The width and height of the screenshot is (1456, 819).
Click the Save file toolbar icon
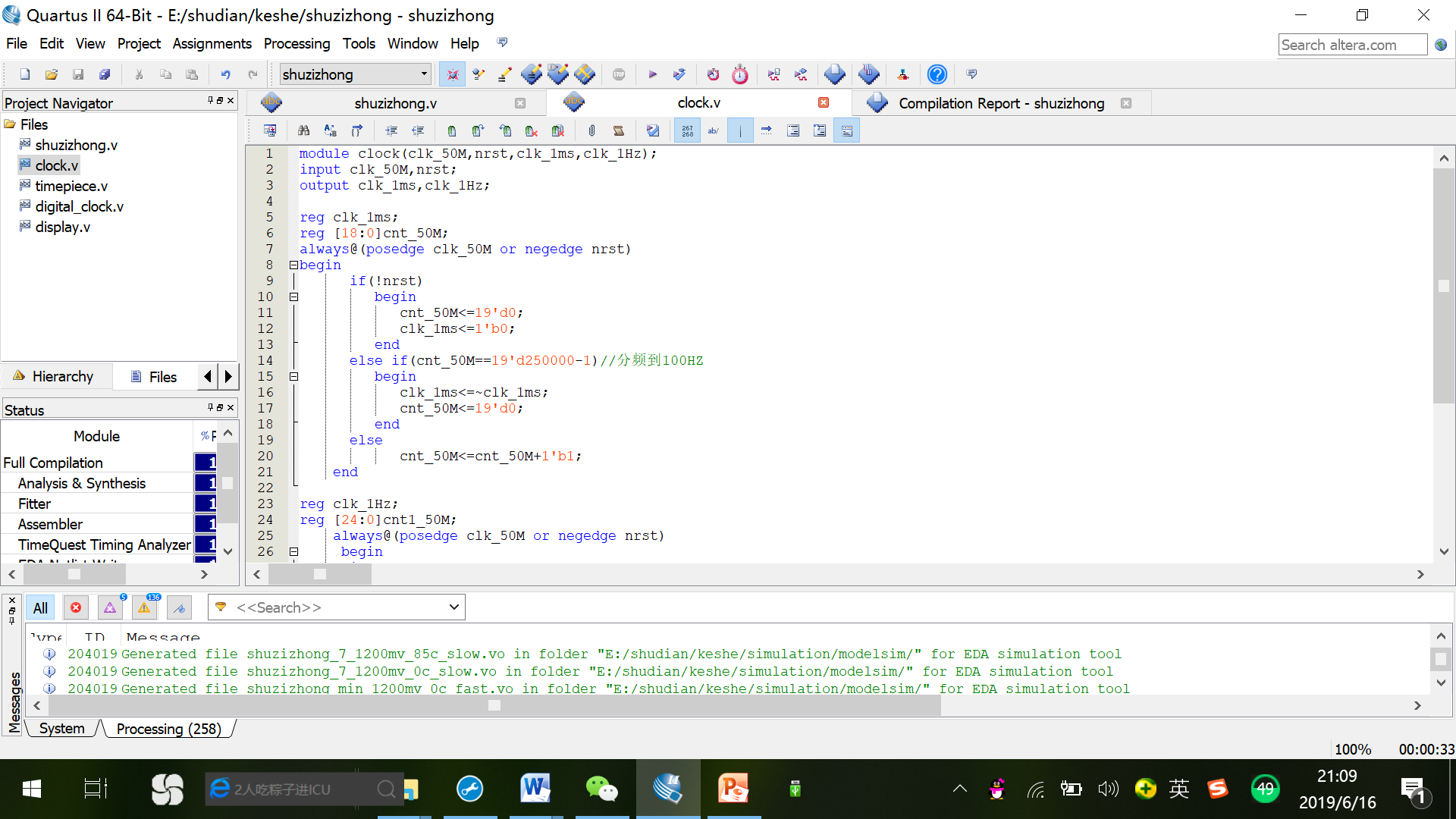tap(78, 74)
